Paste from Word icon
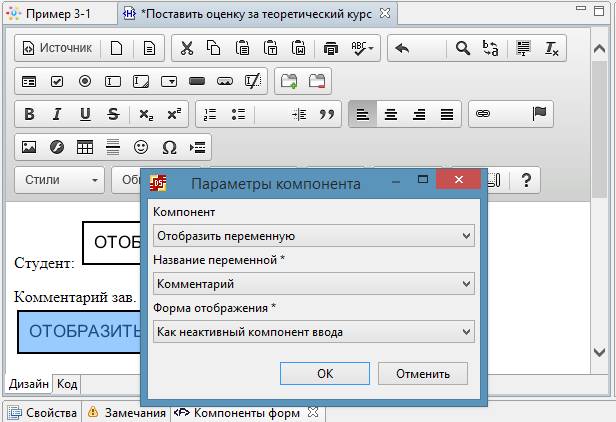 point(299,48)
